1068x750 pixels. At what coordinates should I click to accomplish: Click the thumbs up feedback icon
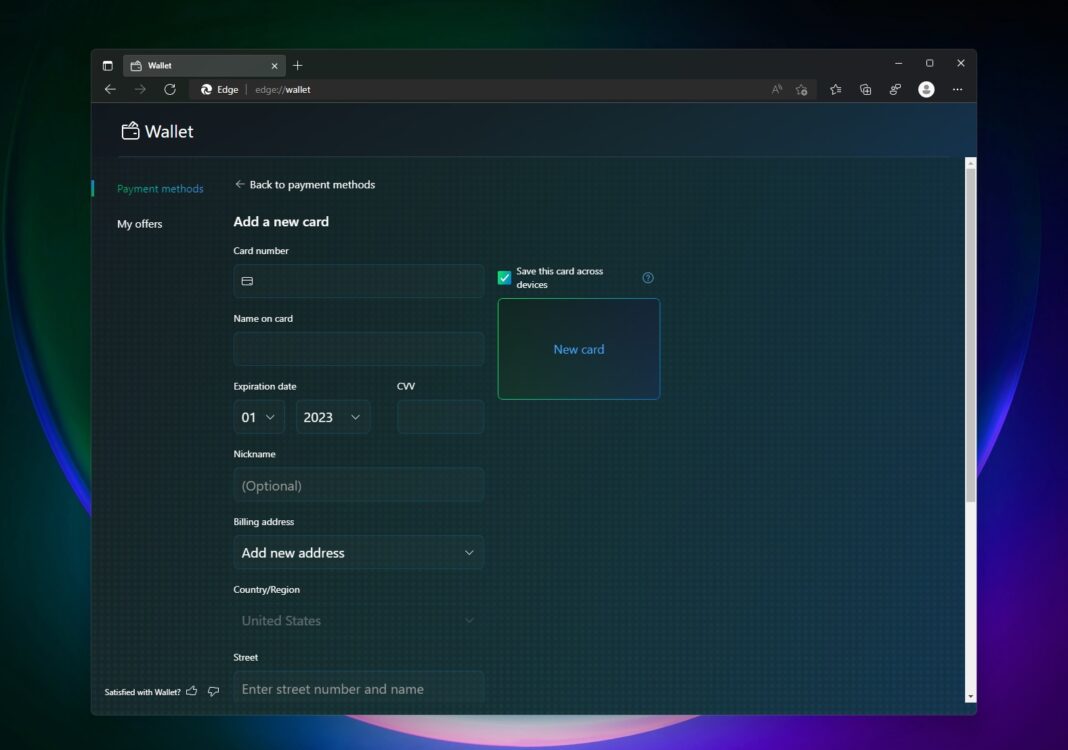(191, 690)
